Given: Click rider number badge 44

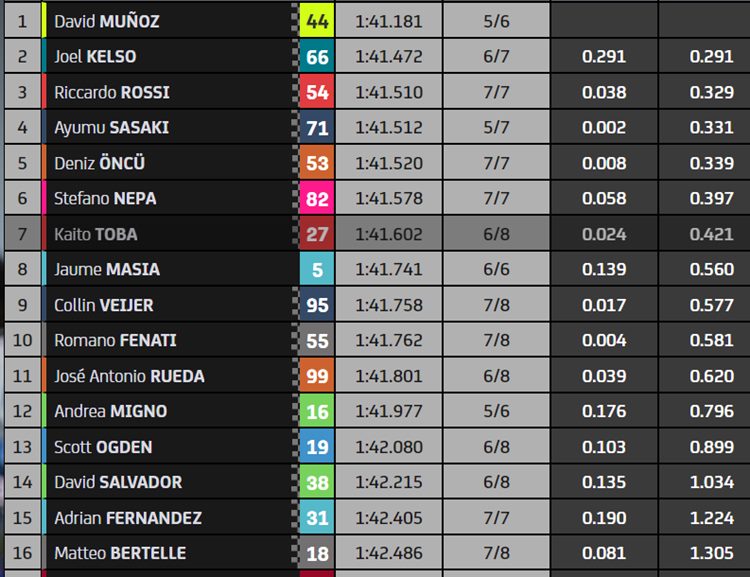Looking at the screenshot, I should [x=317, y=21].
